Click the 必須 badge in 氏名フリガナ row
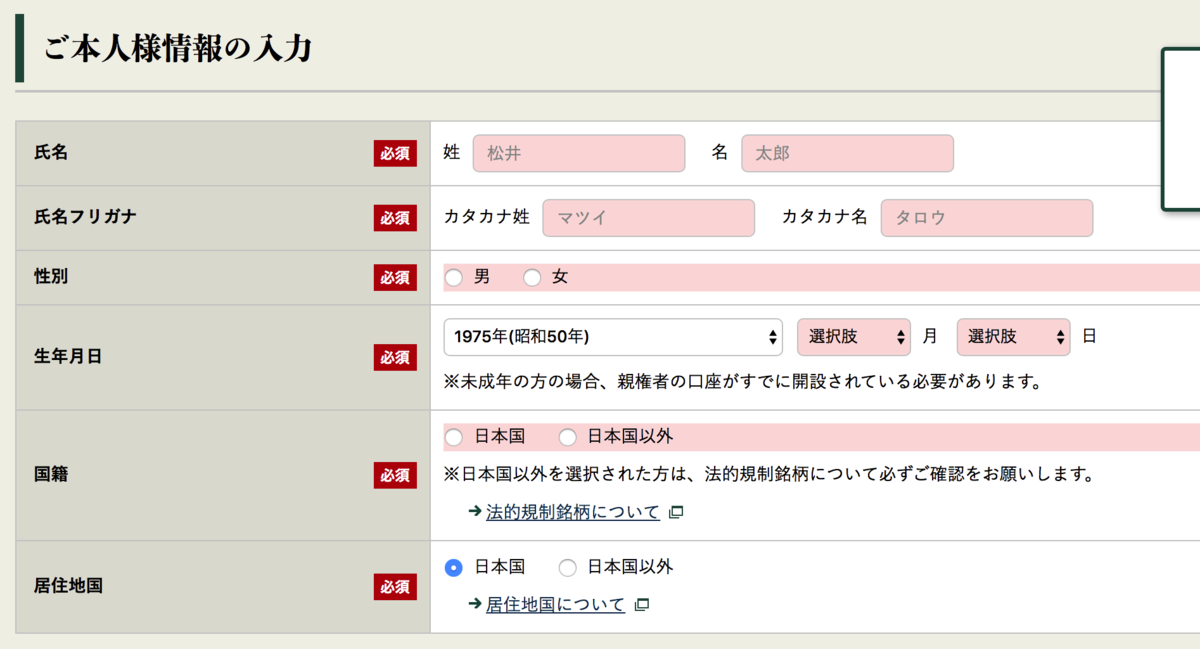This screenshot has width=1200, height=649. (x=395, y=218)
